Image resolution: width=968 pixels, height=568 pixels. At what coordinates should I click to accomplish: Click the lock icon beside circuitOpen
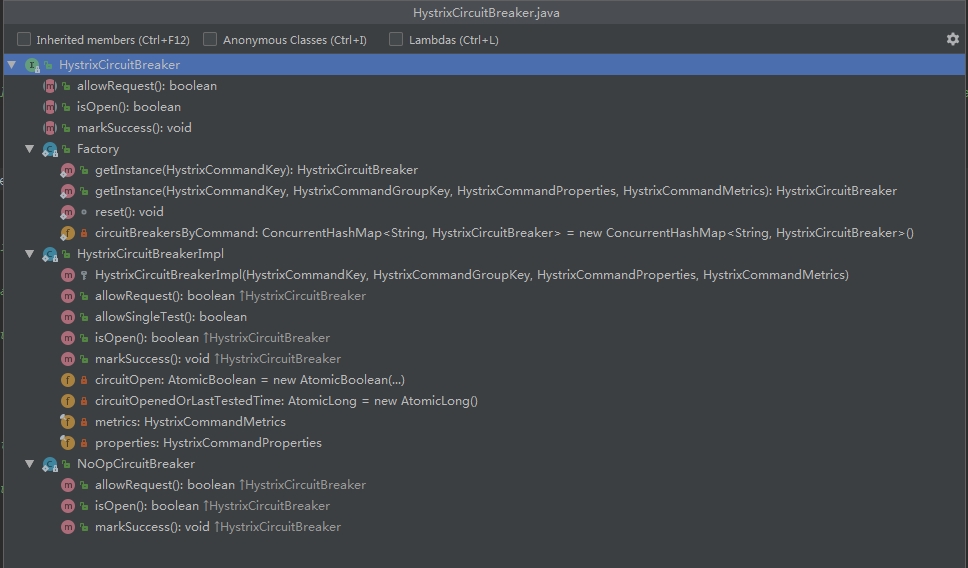pos(84,380)
